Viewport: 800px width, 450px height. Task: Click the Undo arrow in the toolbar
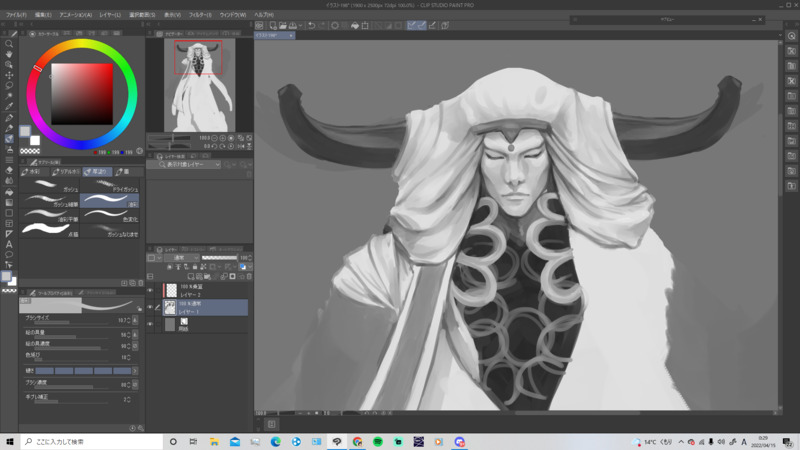[311, 25]
